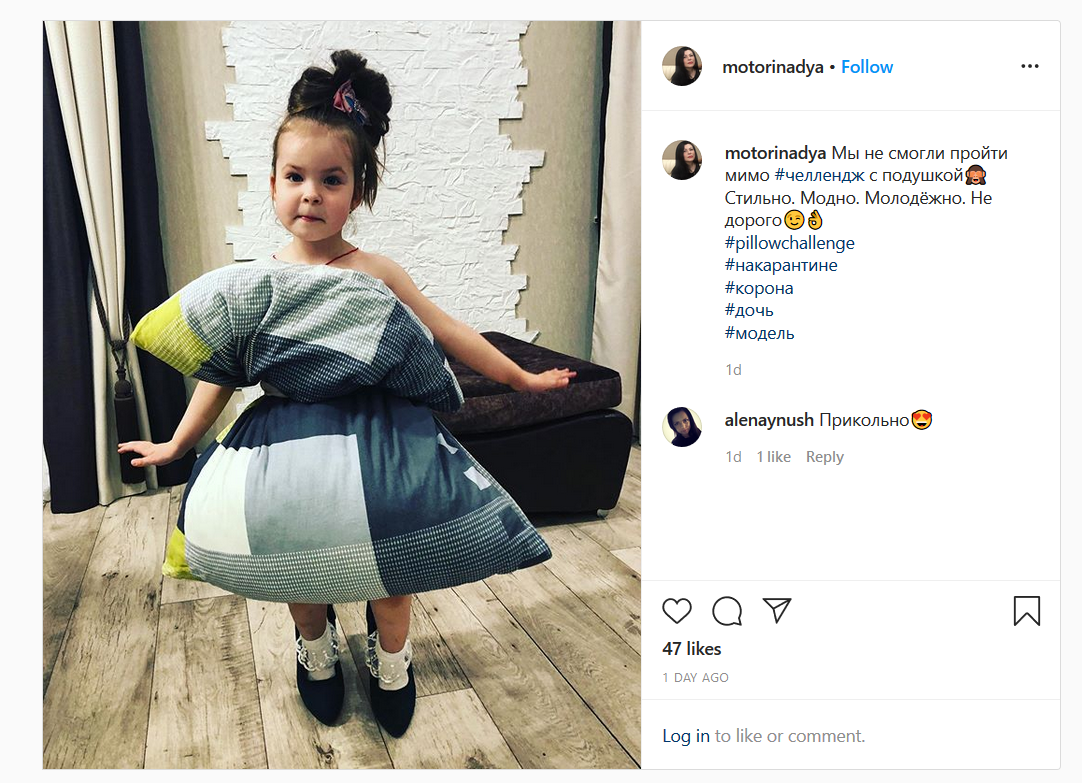Open the #корона hashtag

point(759,288)
